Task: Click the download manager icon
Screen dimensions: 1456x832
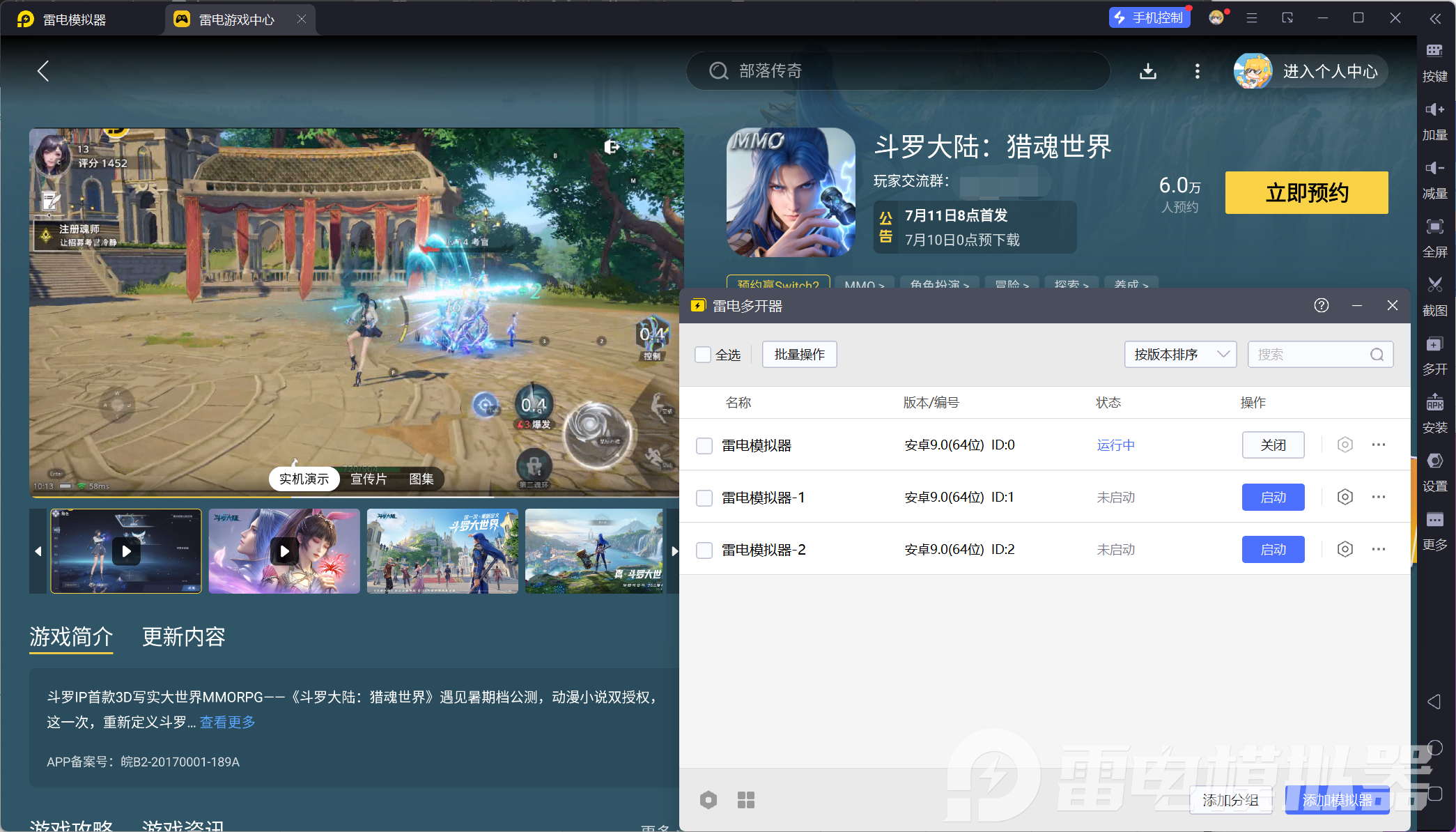Action: (x=1148, y=71)
